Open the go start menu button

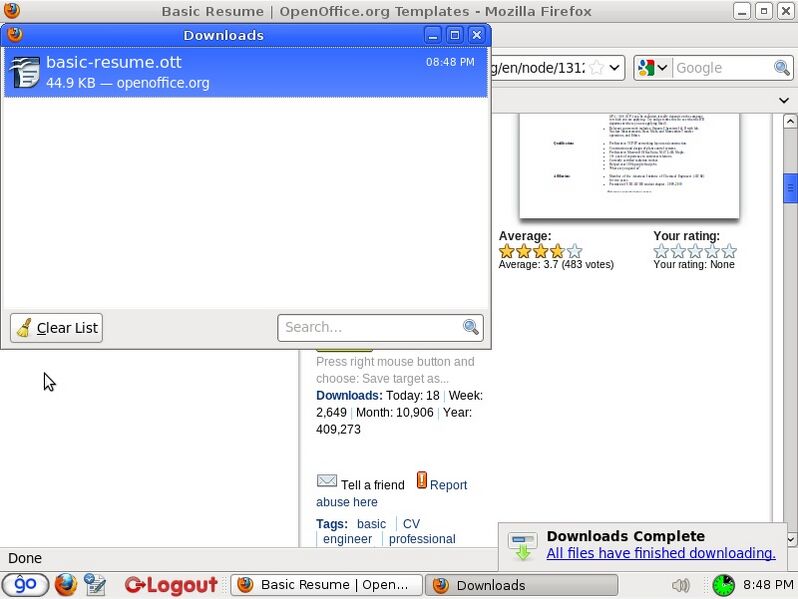pyautogui.click(x=25, y=585)
